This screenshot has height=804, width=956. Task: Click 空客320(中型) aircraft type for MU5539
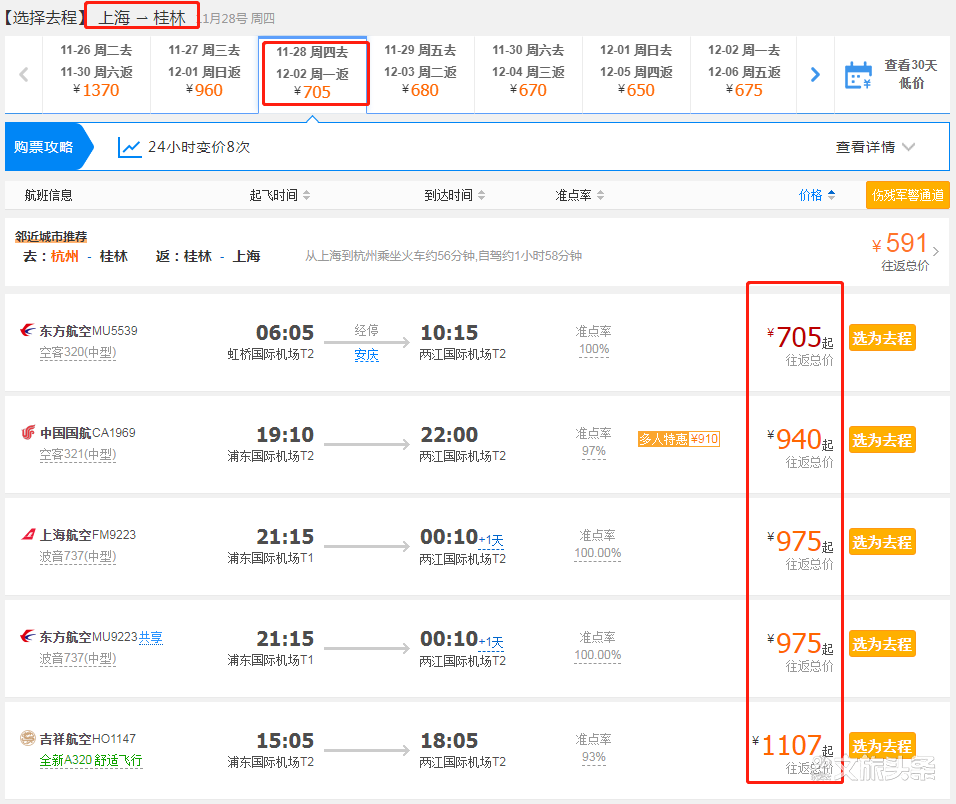click(77, 352)
